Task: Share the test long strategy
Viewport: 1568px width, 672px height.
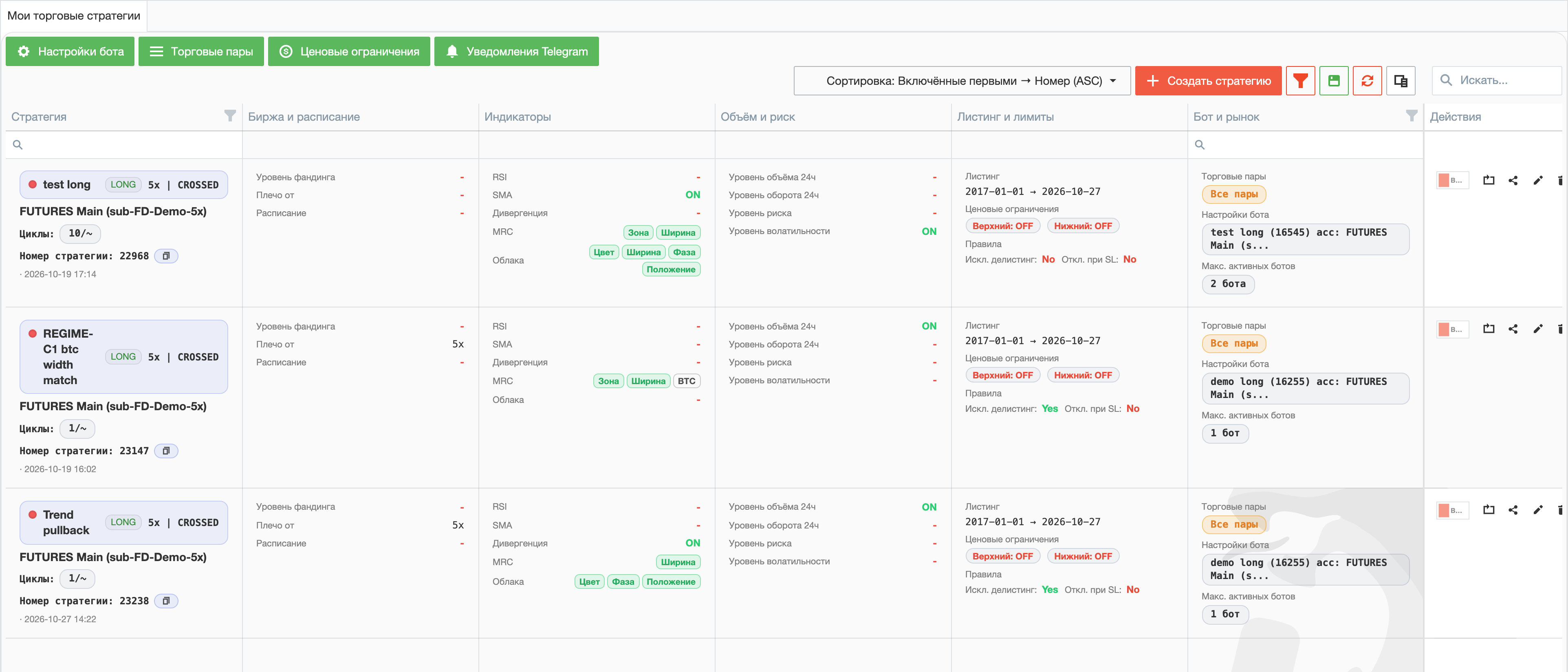Action: pos(1513,180)
